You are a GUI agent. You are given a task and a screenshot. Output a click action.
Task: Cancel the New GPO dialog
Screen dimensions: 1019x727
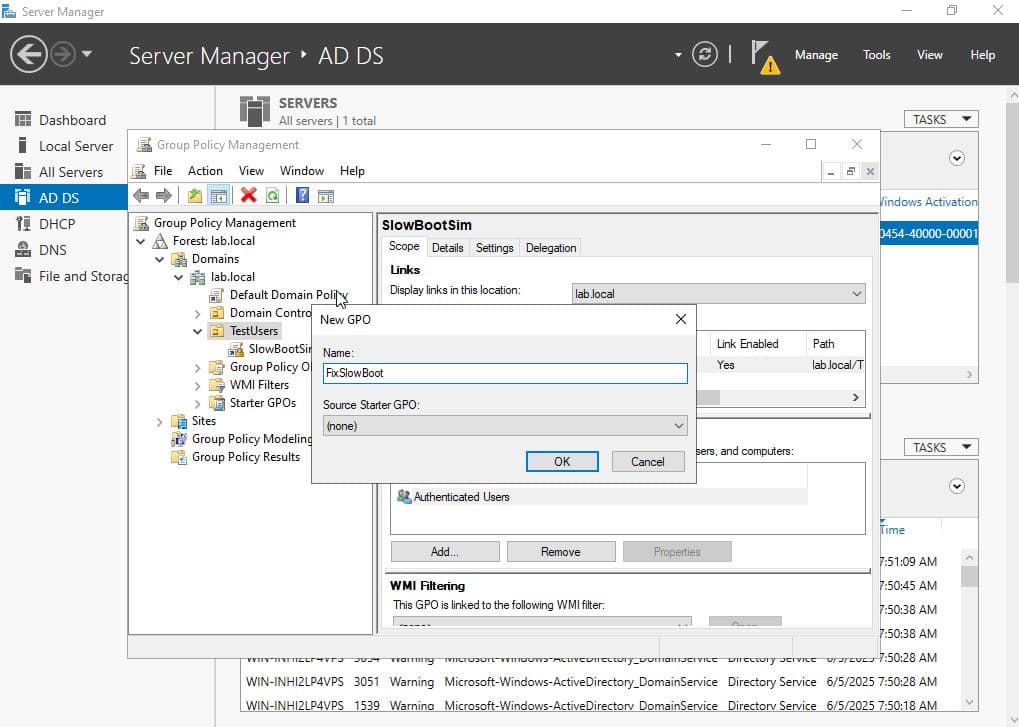[647, 461]
